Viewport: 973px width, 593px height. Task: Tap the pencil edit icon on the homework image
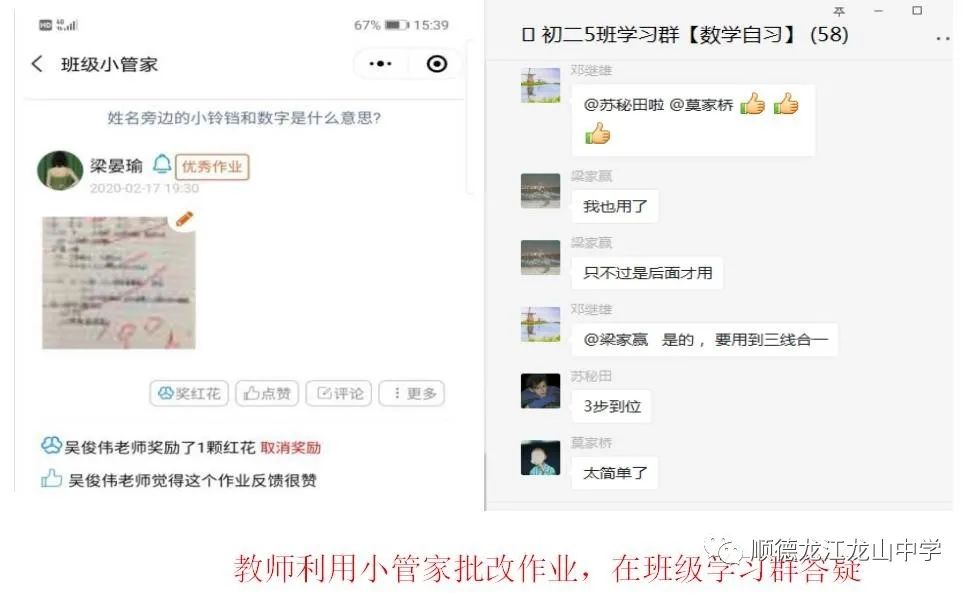click(184, 218)
